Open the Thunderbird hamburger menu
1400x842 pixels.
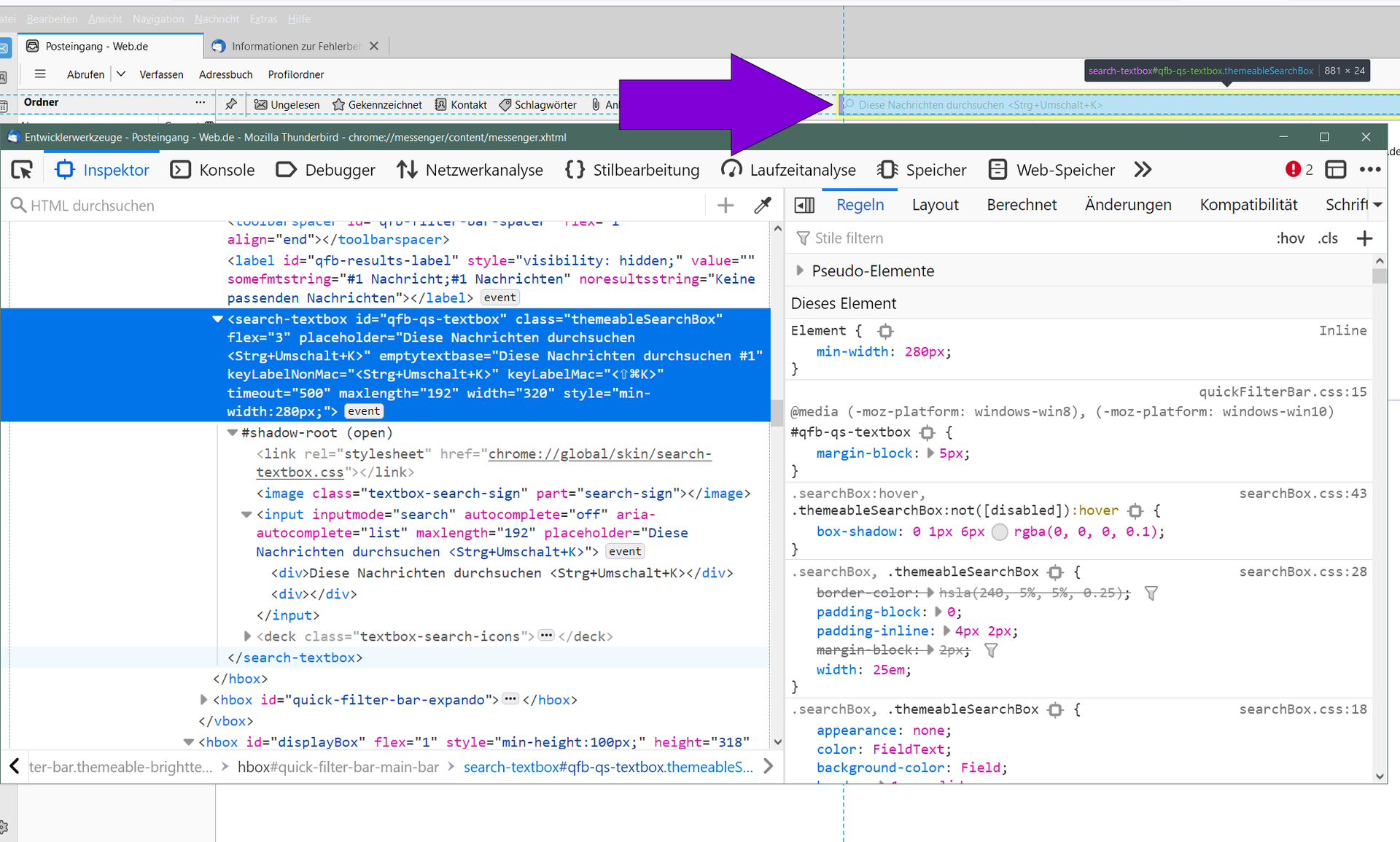pyautogui.click(x=40, y=74)
